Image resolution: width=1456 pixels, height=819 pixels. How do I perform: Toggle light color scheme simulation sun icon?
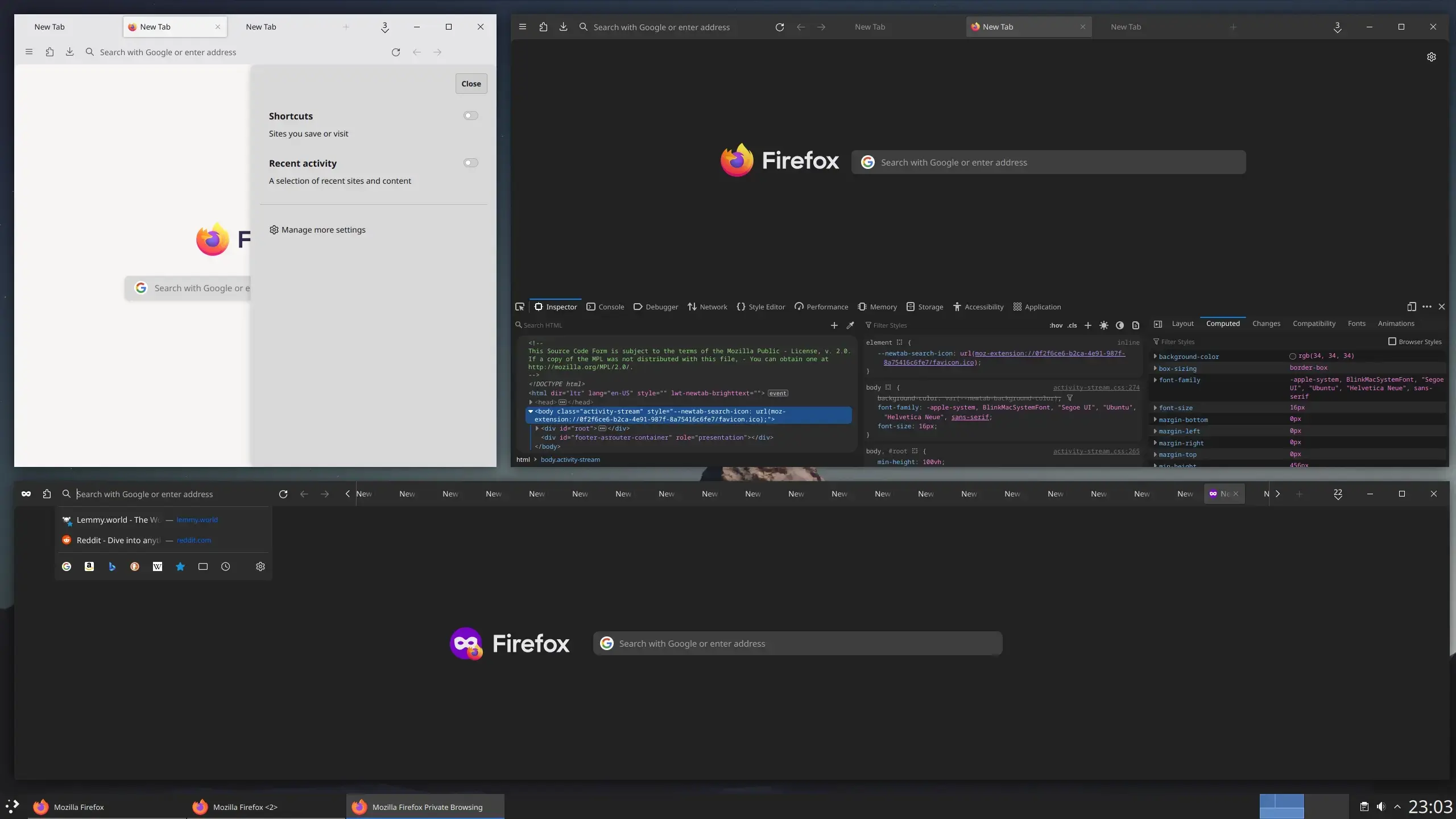(x=1104, y=325)
